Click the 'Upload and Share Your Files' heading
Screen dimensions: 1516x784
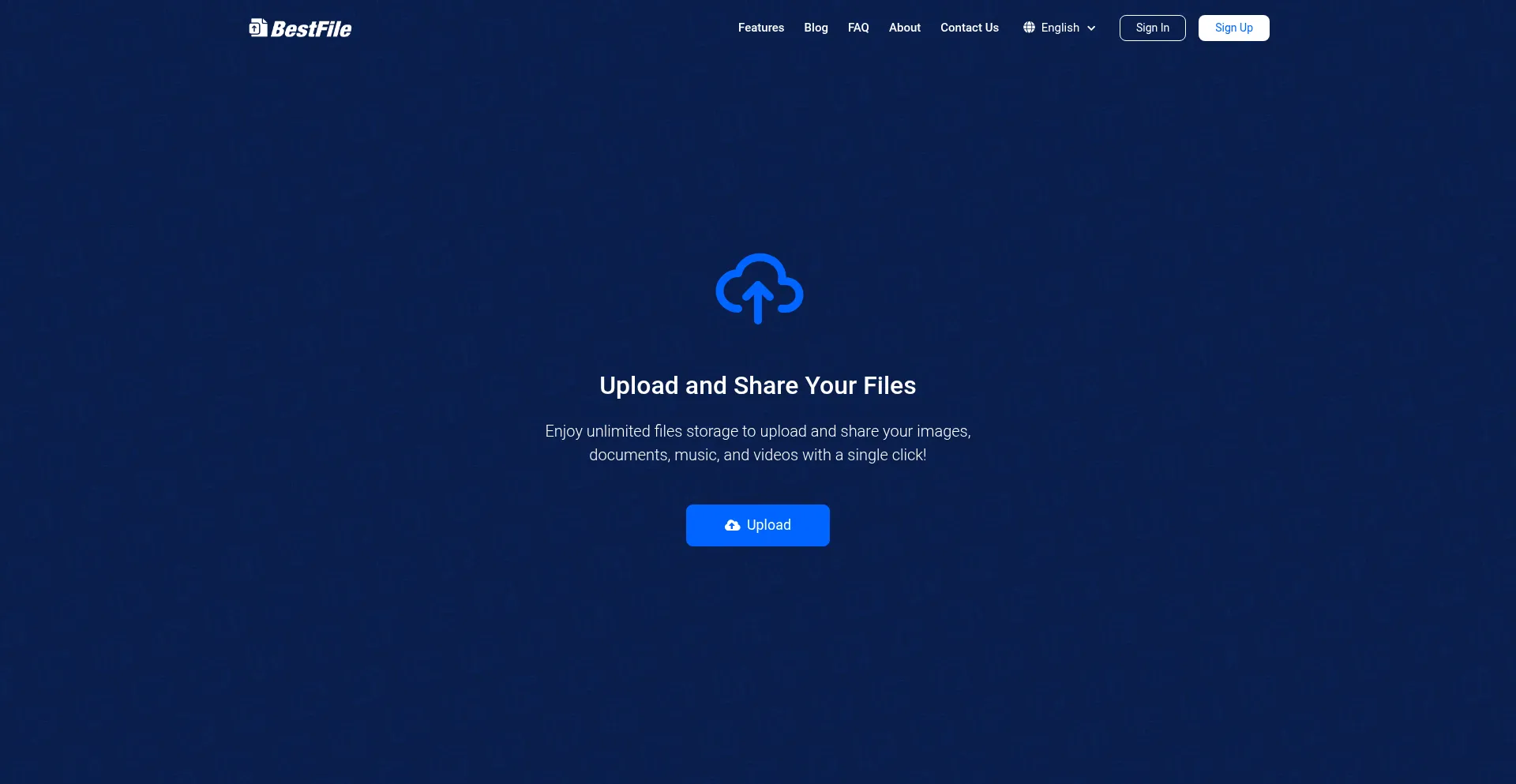(757, 385)
